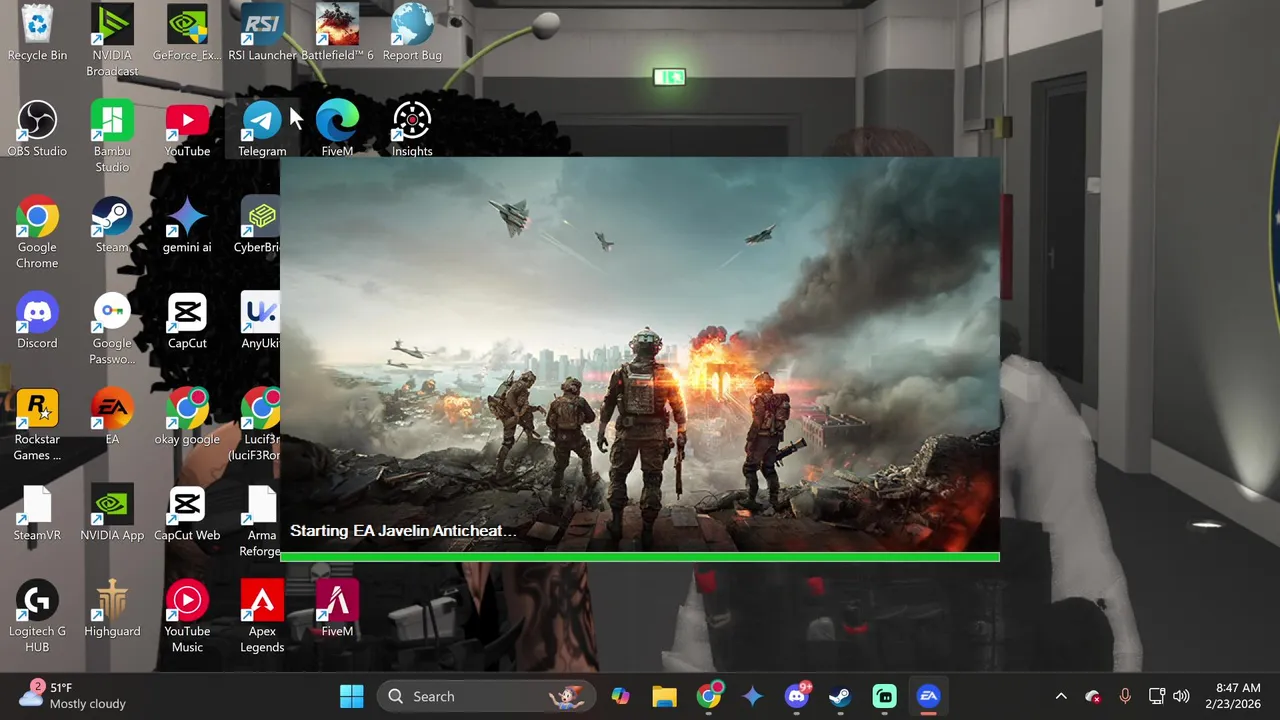This screenshot has width=1280, height=720.
Task: Launch NVIDIA Broadcast from desktop
Action: point(112,41)
